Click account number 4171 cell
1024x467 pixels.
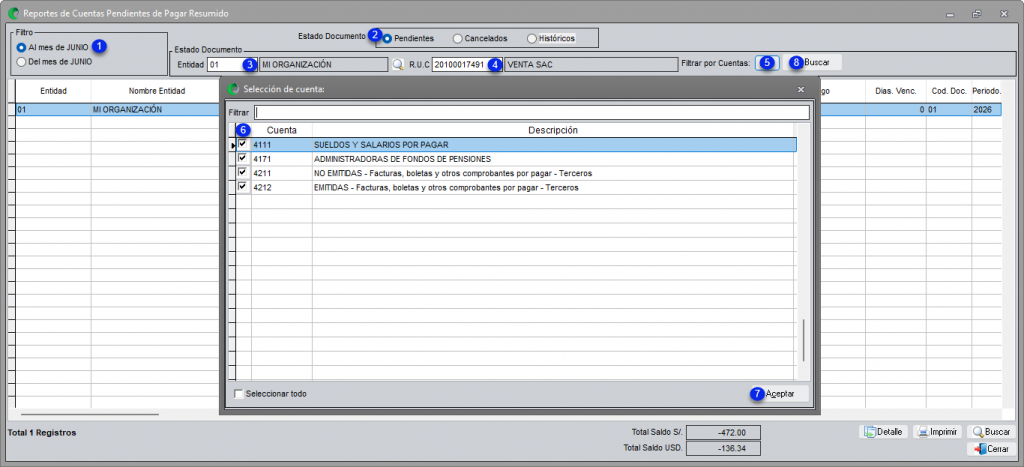281,159
